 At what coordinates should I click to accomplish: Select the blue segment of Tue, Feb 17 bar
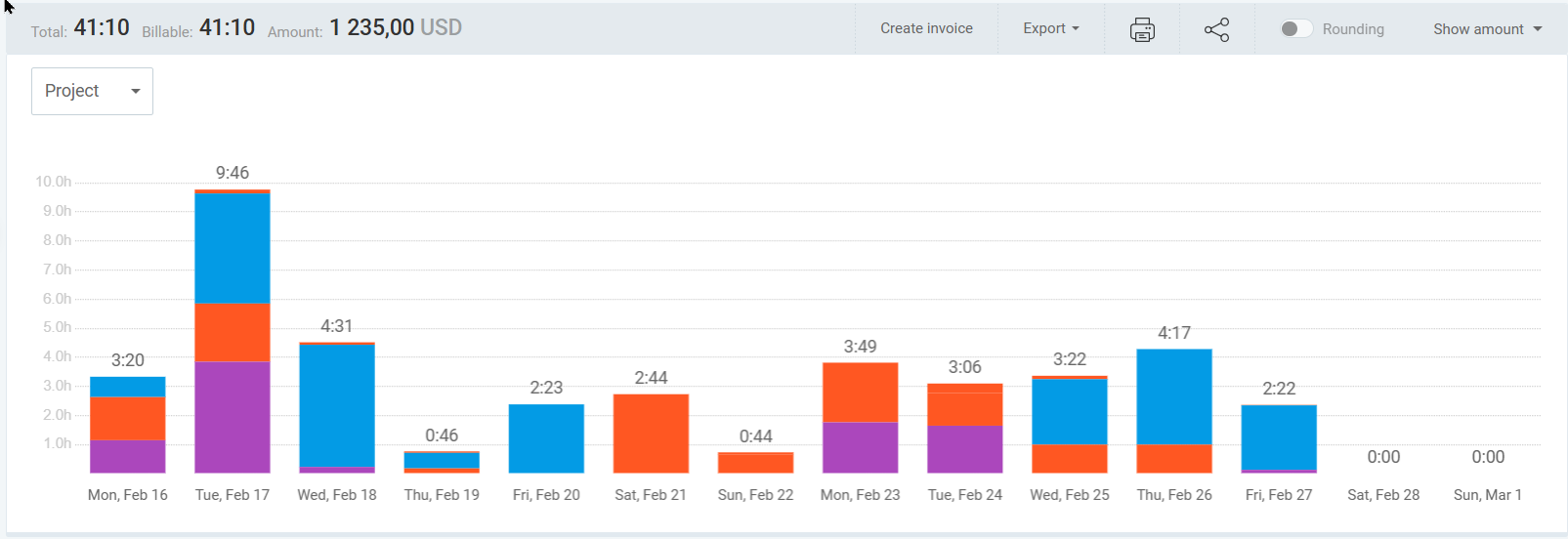tap(233, 248)
